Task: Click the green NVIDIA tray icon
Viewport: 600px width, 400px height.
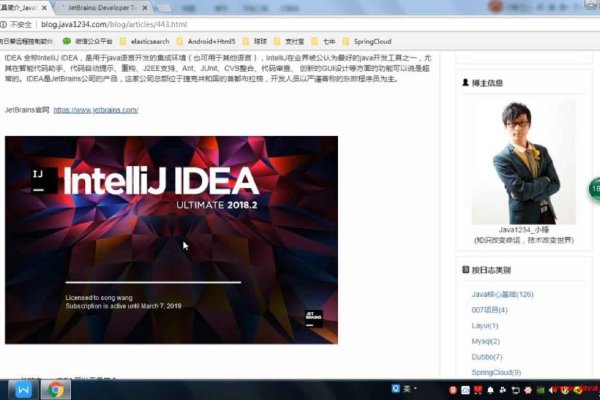Action: (x=540, y=390)
